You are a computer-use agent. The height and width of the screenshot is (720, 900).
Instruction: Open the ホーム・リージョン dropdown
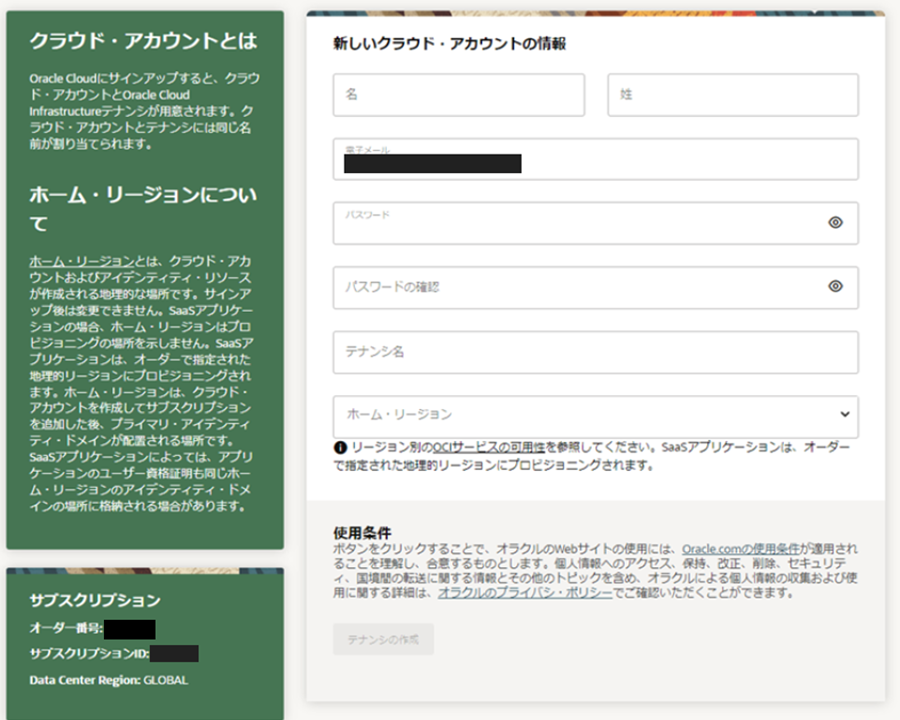pyautogui.click(x=596, y=417)
